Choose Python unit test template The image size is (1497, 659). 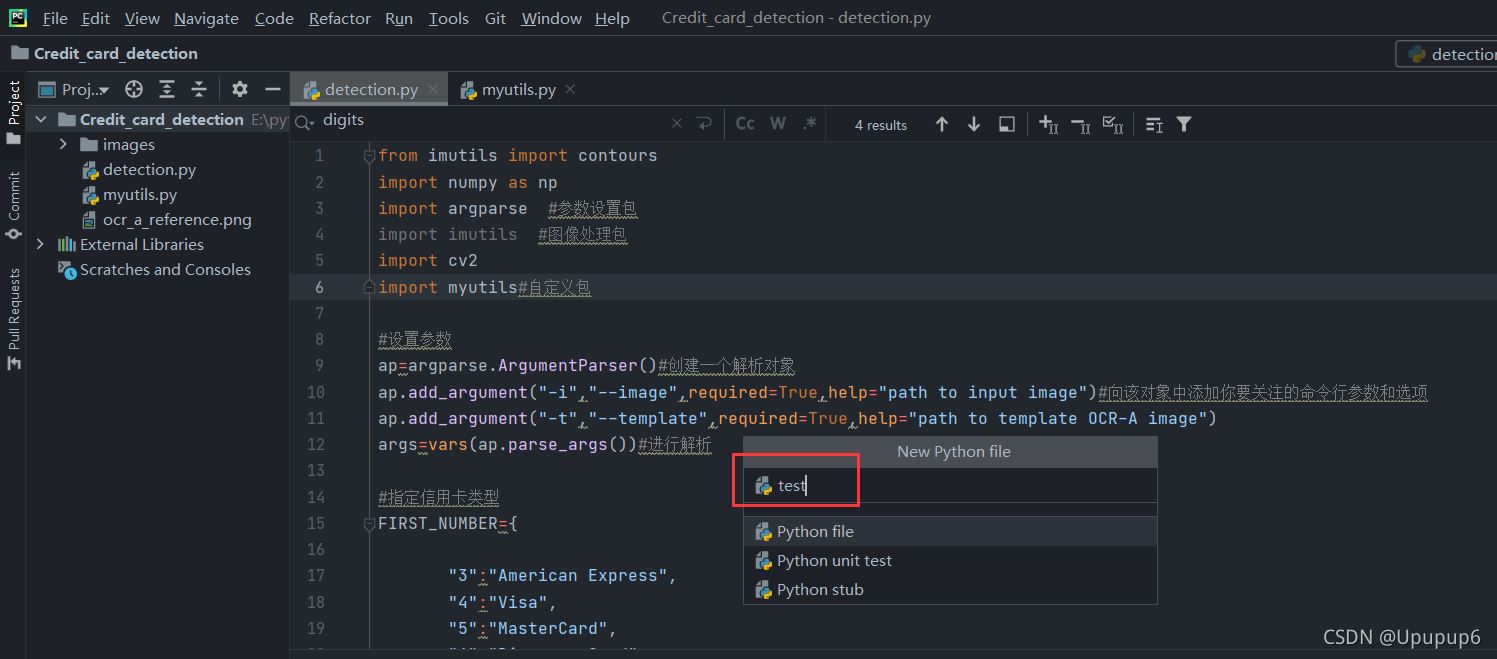click(834, 560)
